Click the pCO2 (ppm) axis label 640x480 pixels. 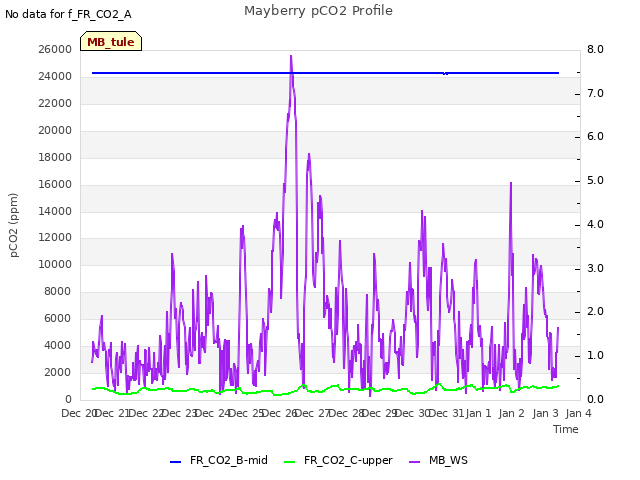point(13,225)
